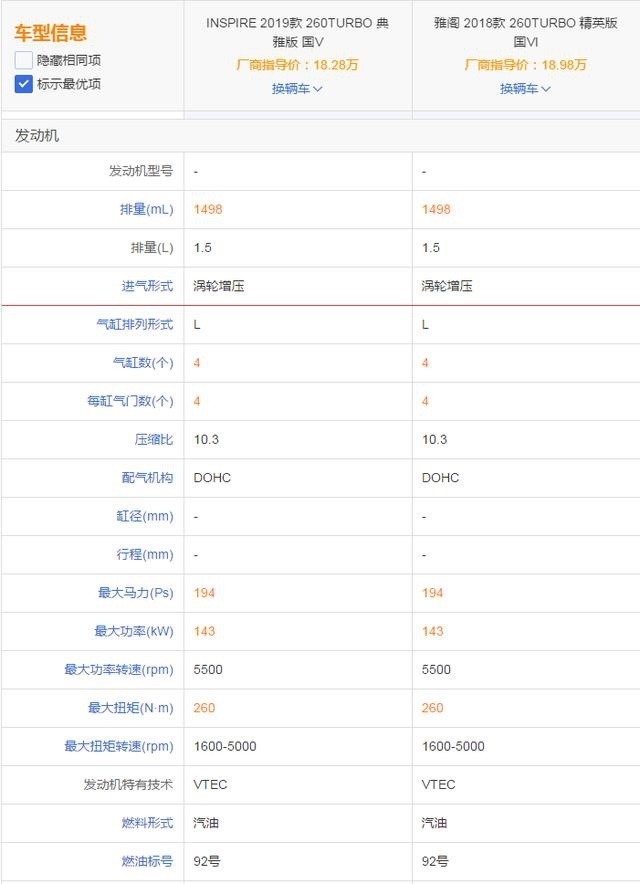Screen dimensions: 640x884
Task: Click INSPIRE's 汽油 fuel type value
Action: [x=206, y=823]
